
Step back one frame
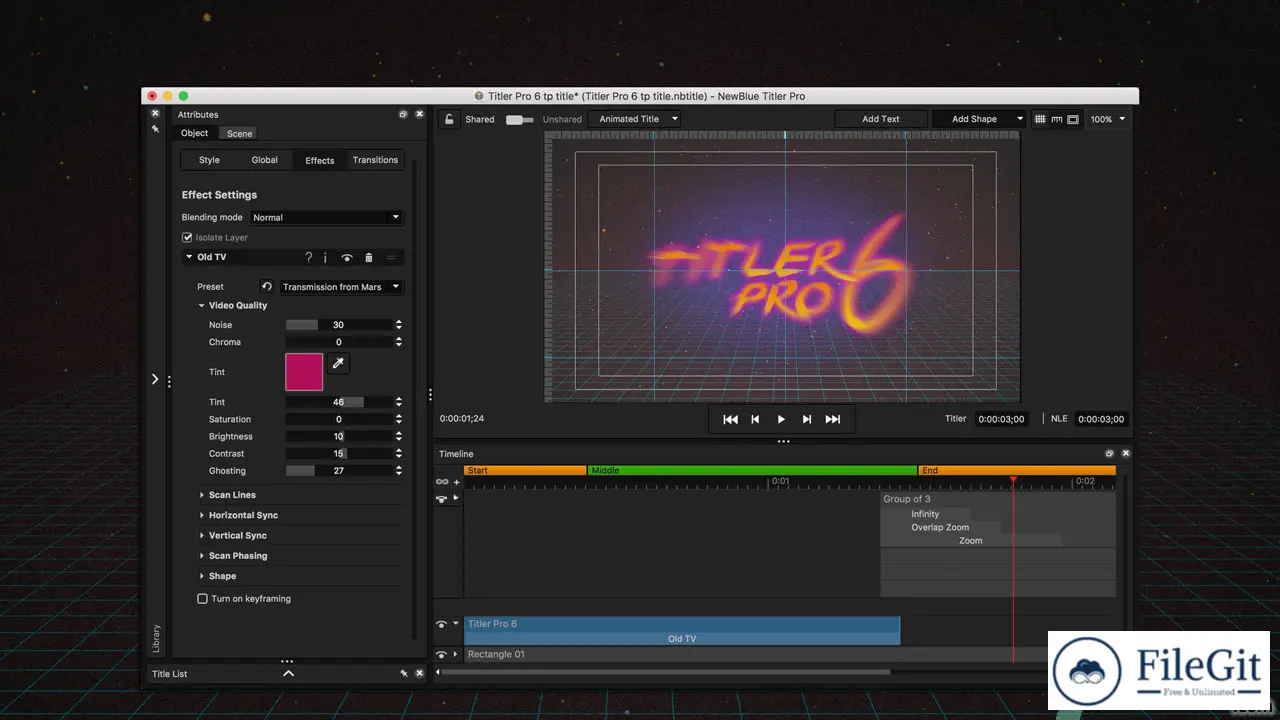click(x=755, y=419)
